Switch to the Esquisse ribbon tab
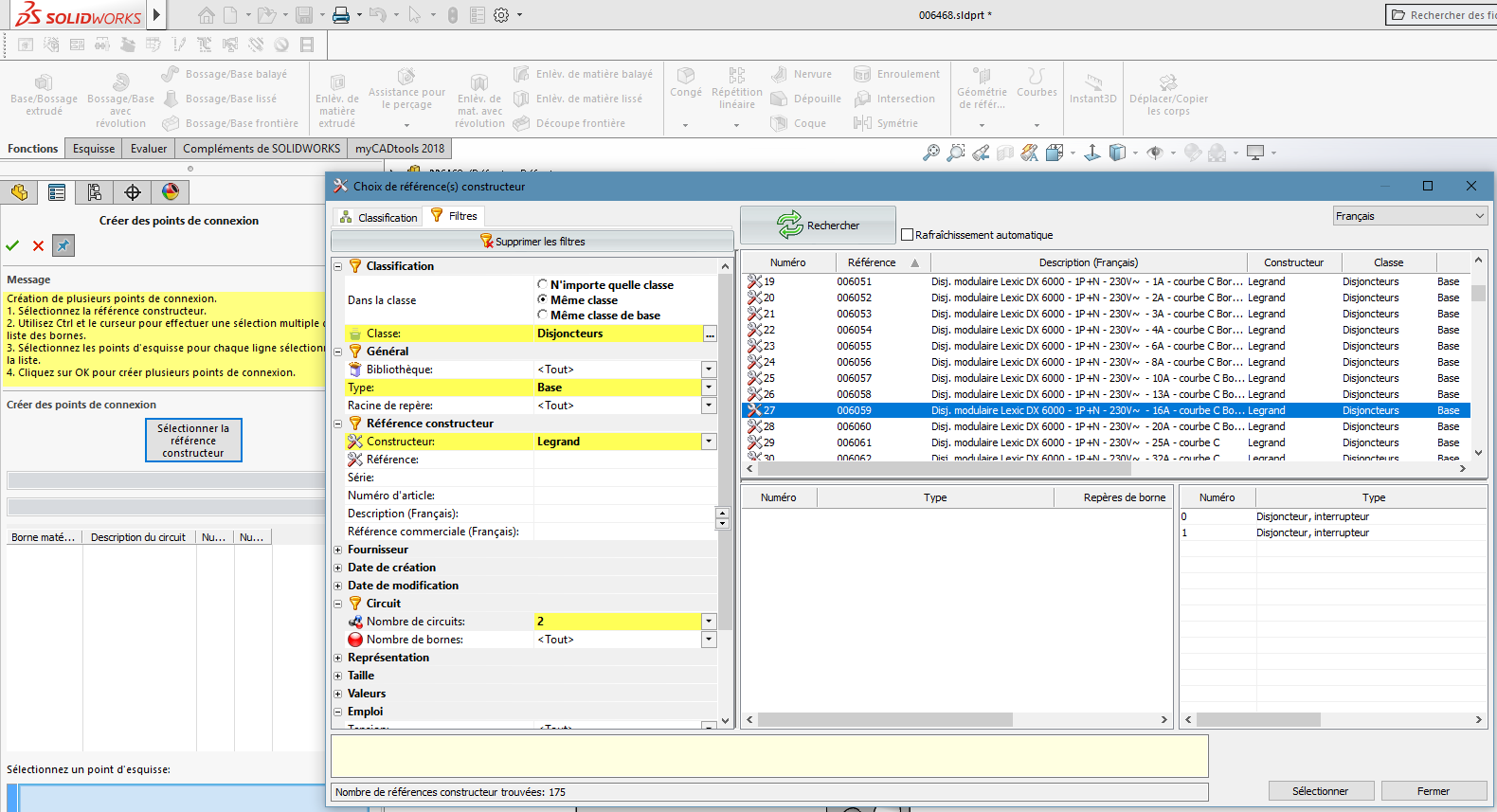This screenshot has width=1497, height=812. [x=94, y=149]
